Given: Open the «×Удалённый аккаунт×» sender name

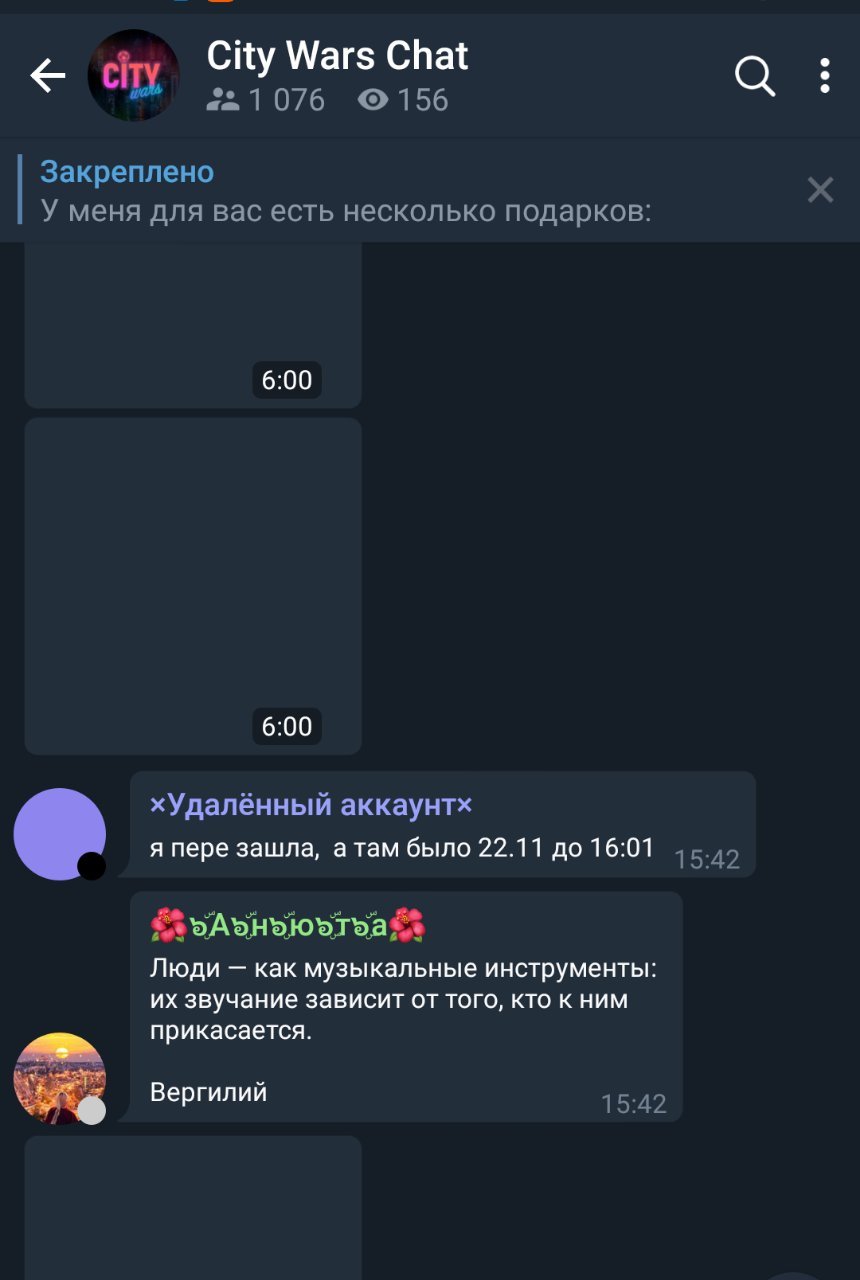Looking at the screenshot, I should pos(311,805).
